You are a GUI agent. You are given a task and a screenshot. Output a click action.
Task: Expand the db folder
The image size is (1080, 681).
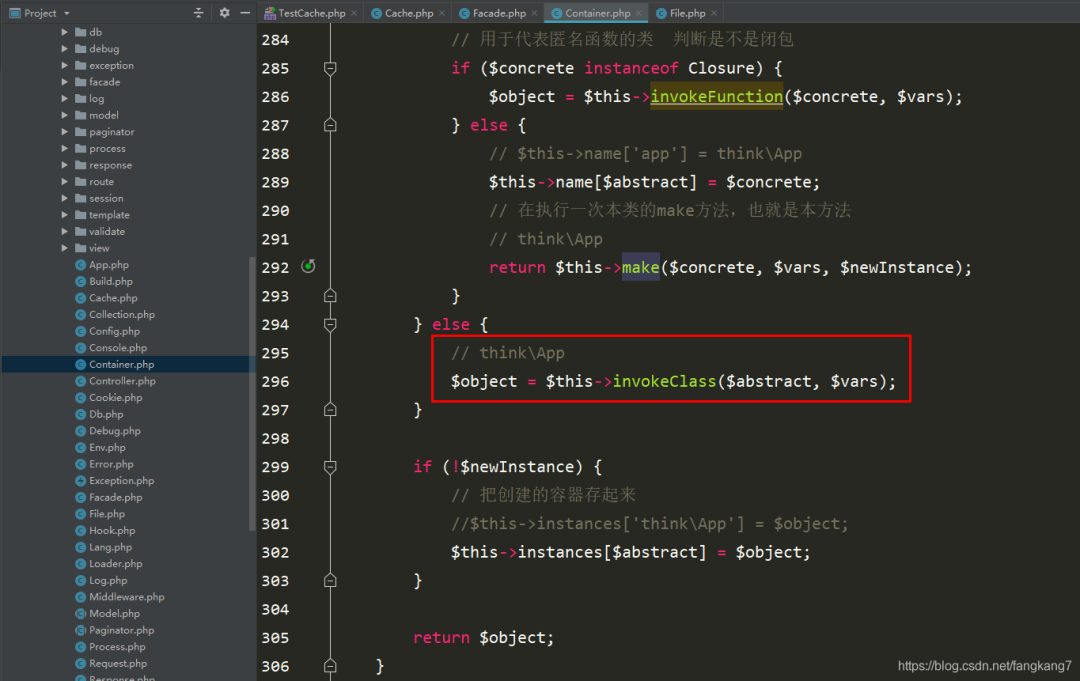(64, 32)
